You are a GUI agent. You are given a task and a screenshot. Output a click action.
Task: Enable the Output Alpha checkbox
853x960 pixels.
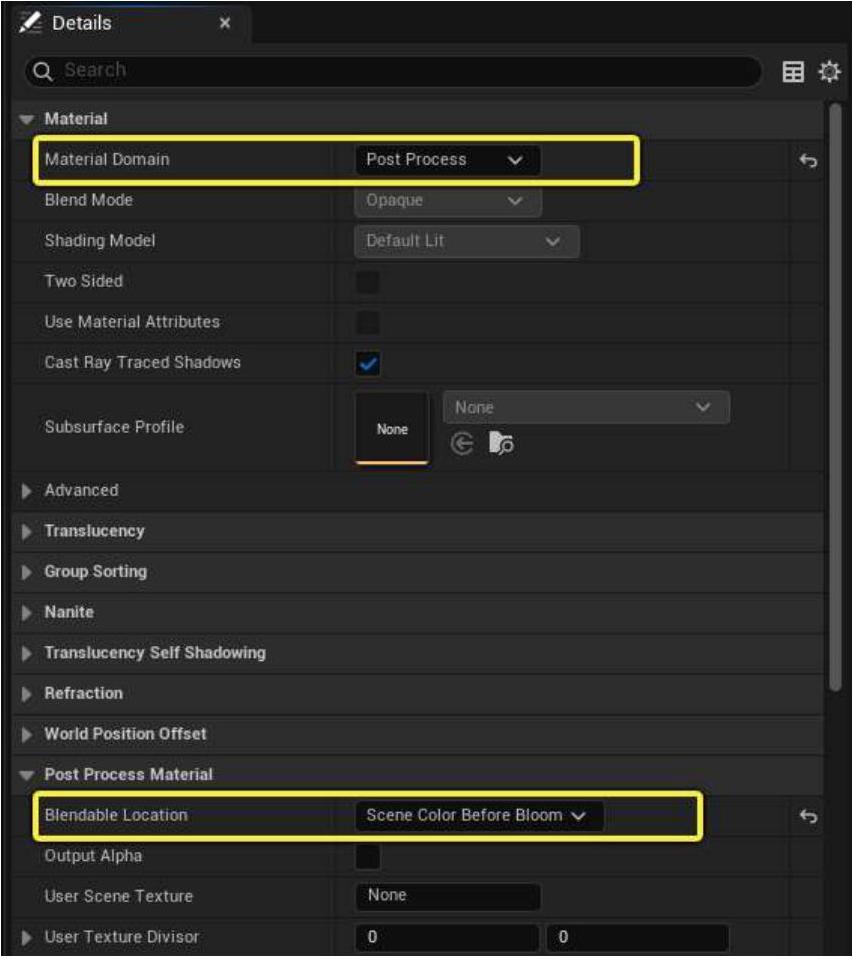pos(368,856)
